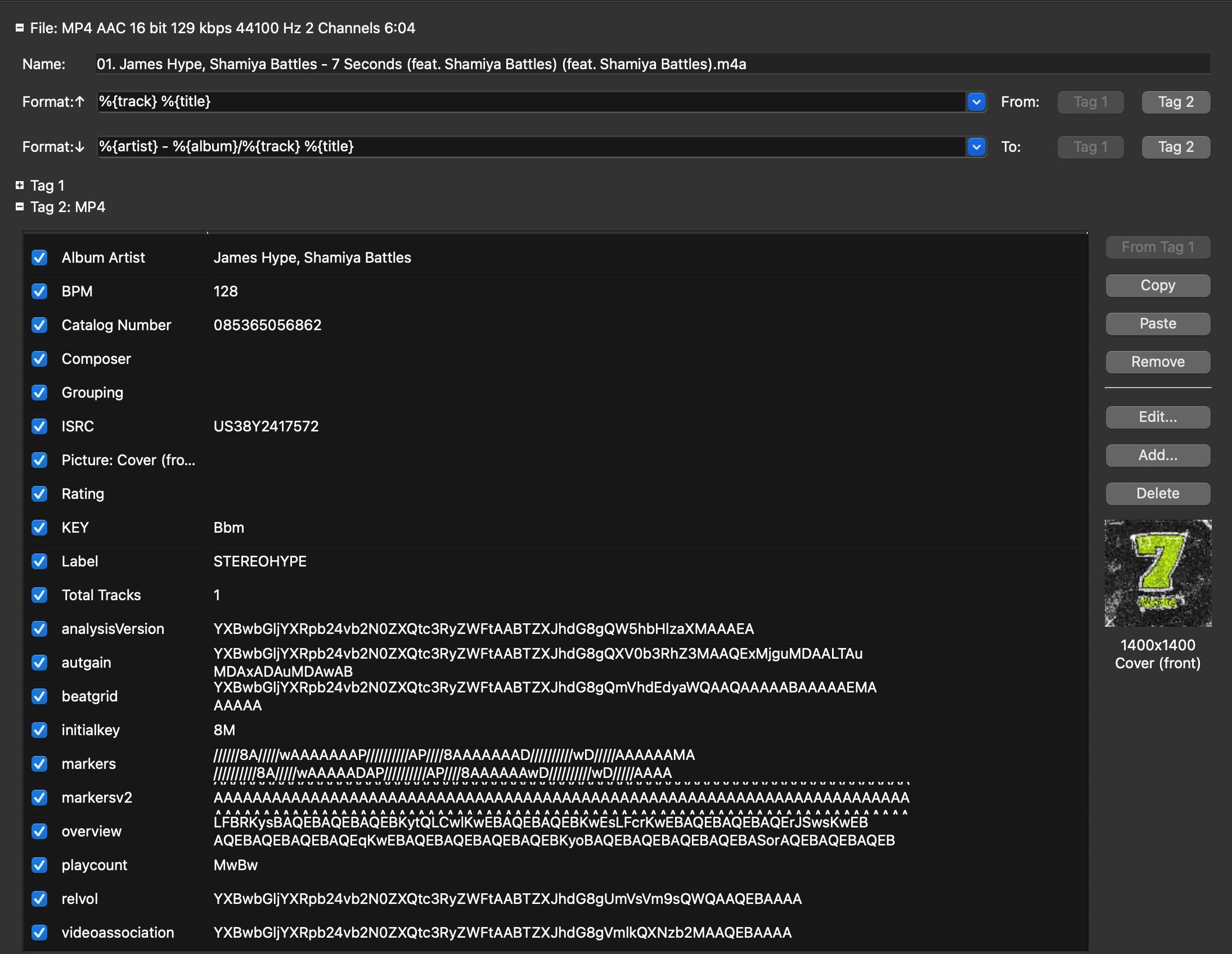Image resolution: width=1232 pixels, height=954 pixels.
Task: Toggle the BPM field checkbox
Action: [x=39, y=292]
